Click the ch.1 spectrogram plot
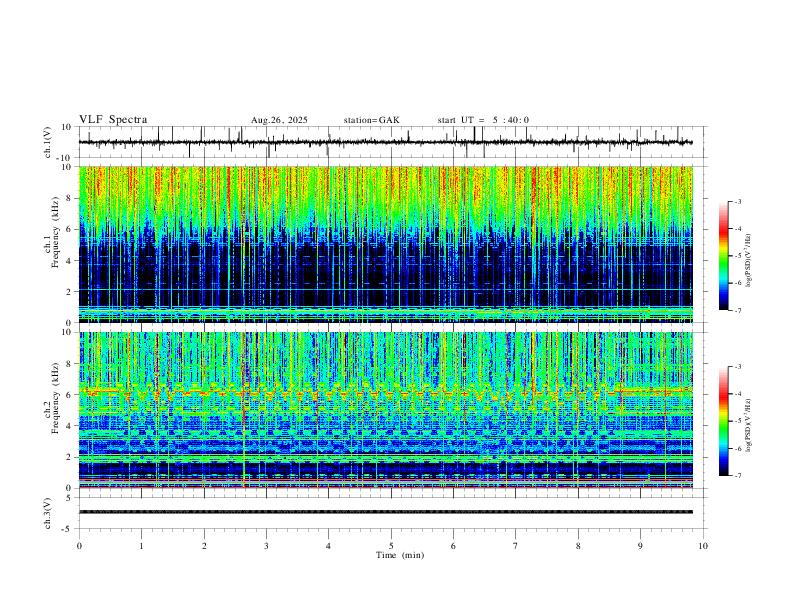792x612 pixels. [x=385, y=244]
